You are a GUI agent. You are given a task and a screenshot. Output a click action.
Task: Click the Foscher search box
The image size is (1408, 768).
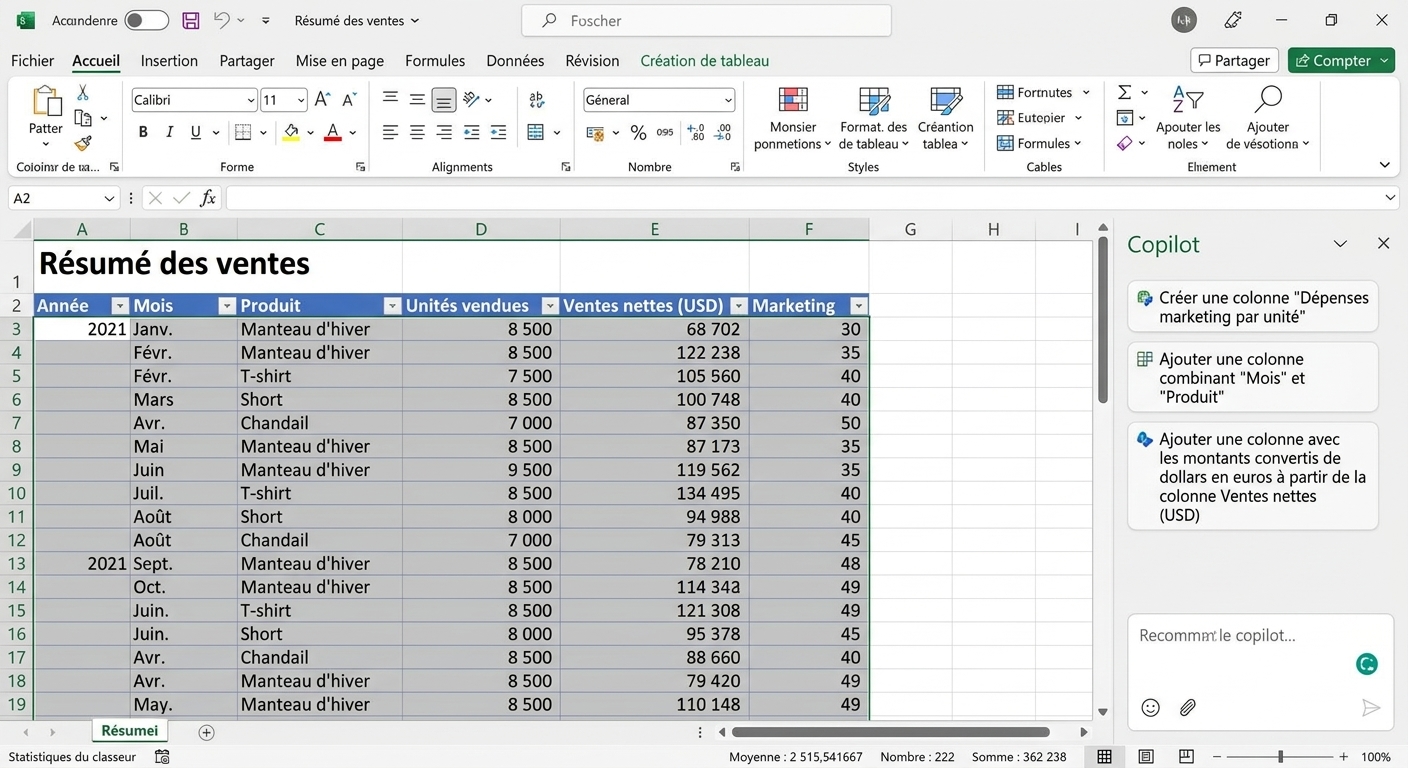(706, 20)
